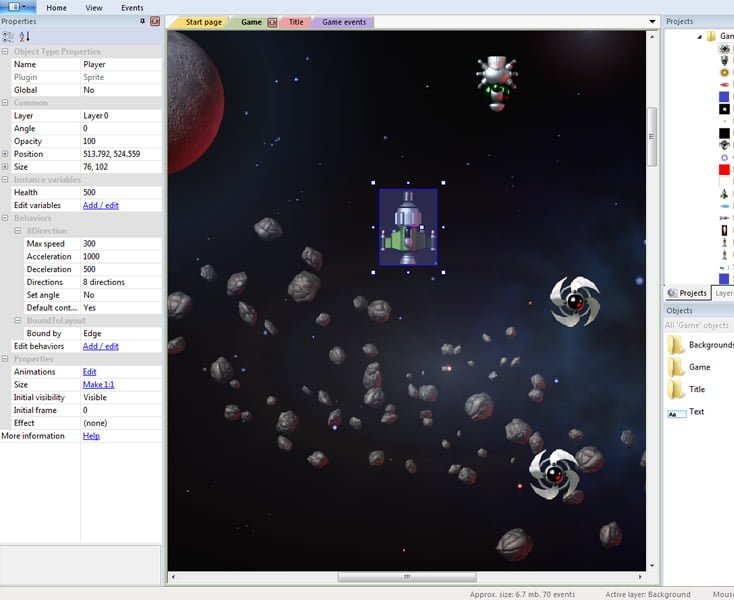Click the Max speed value 300
Image resolution: width=734 pixels, height=600 pixels.
click(121, 244)
